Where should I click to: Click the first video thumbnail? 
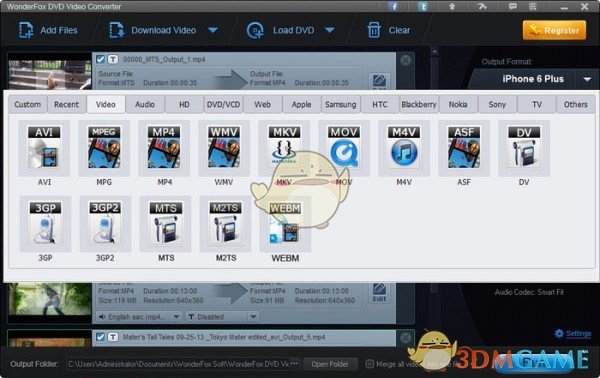click(x=50, y=72)
